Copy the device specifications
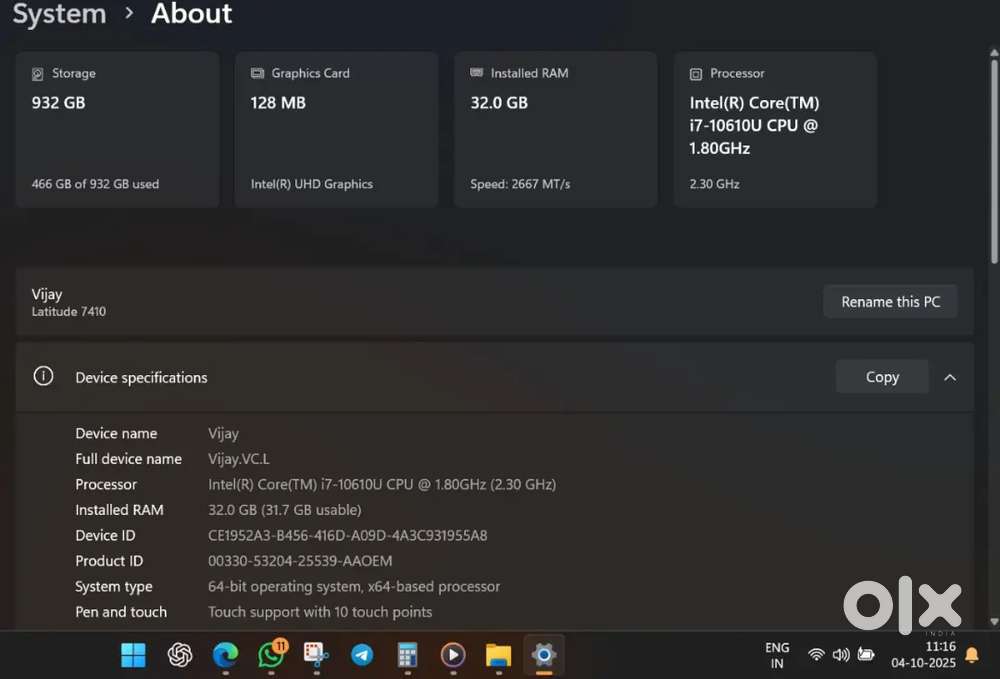This screenshot has width=1000, height=679. tap(881, 377)
